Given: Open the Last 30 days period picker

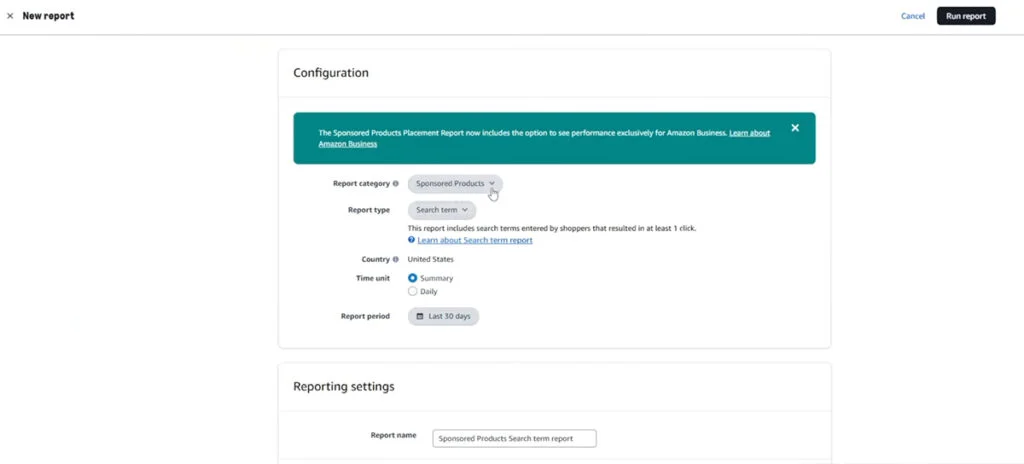Looking at the screenshot, I should click(x=443, y=316).
